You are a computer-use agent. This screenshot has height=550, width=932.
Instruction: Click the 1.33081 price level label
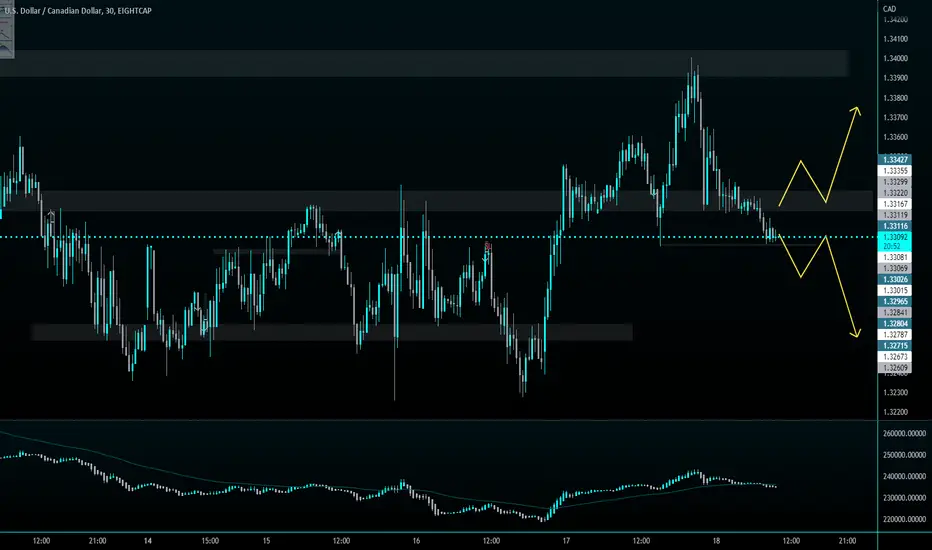point(895,257)
